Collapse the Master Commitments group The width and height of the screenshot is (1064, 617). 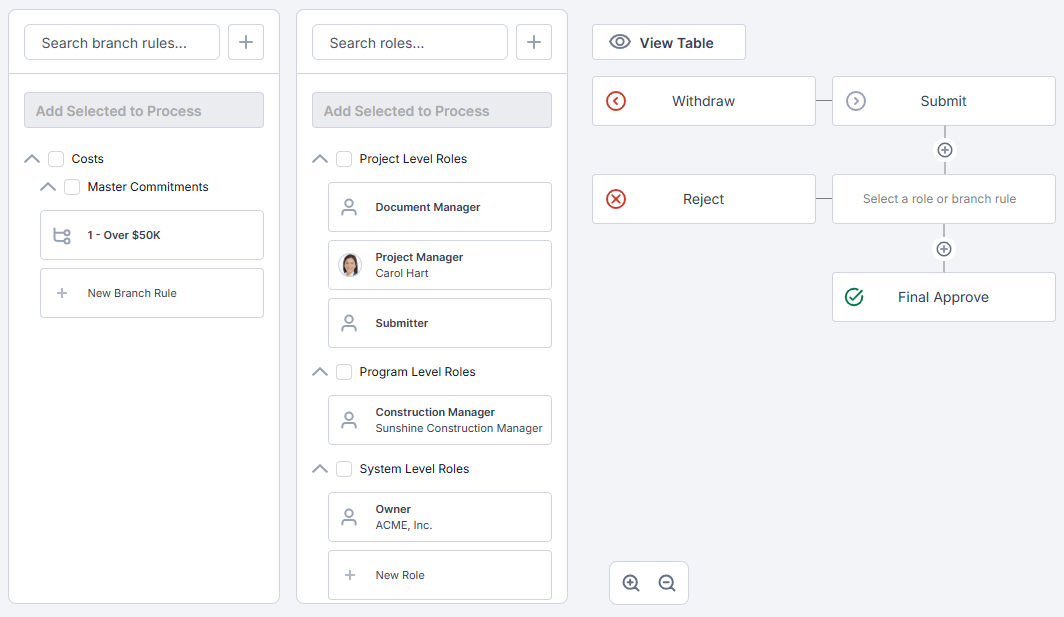click(48, 187)
